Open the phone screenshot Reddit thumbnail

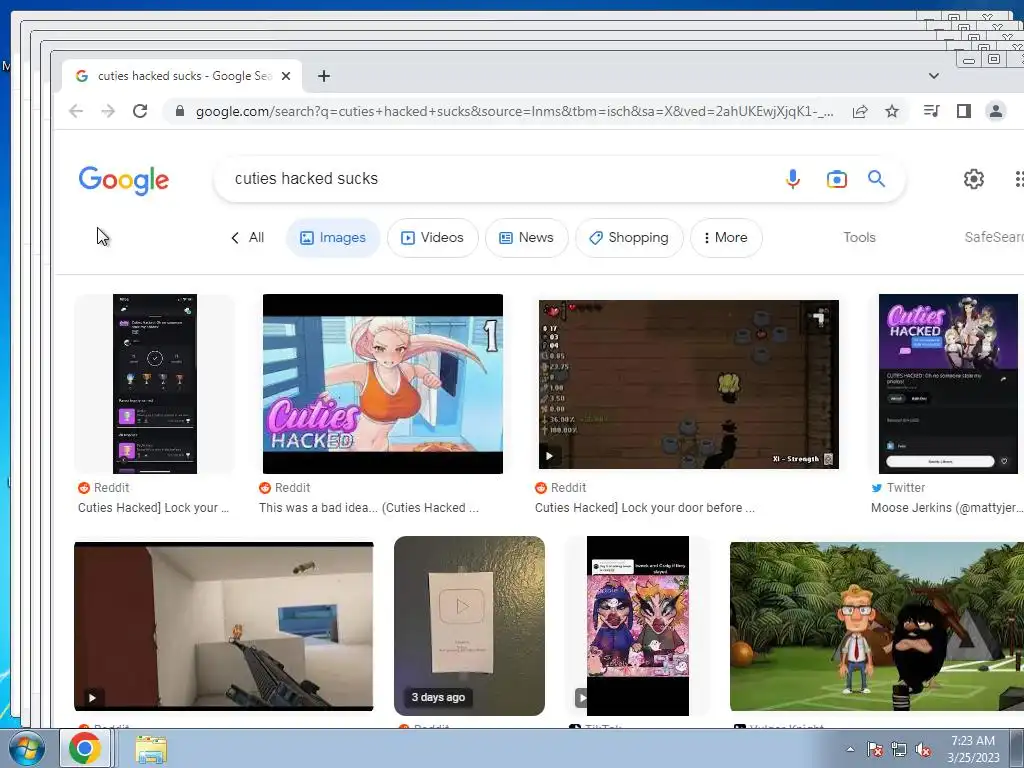tap(155, 384)
